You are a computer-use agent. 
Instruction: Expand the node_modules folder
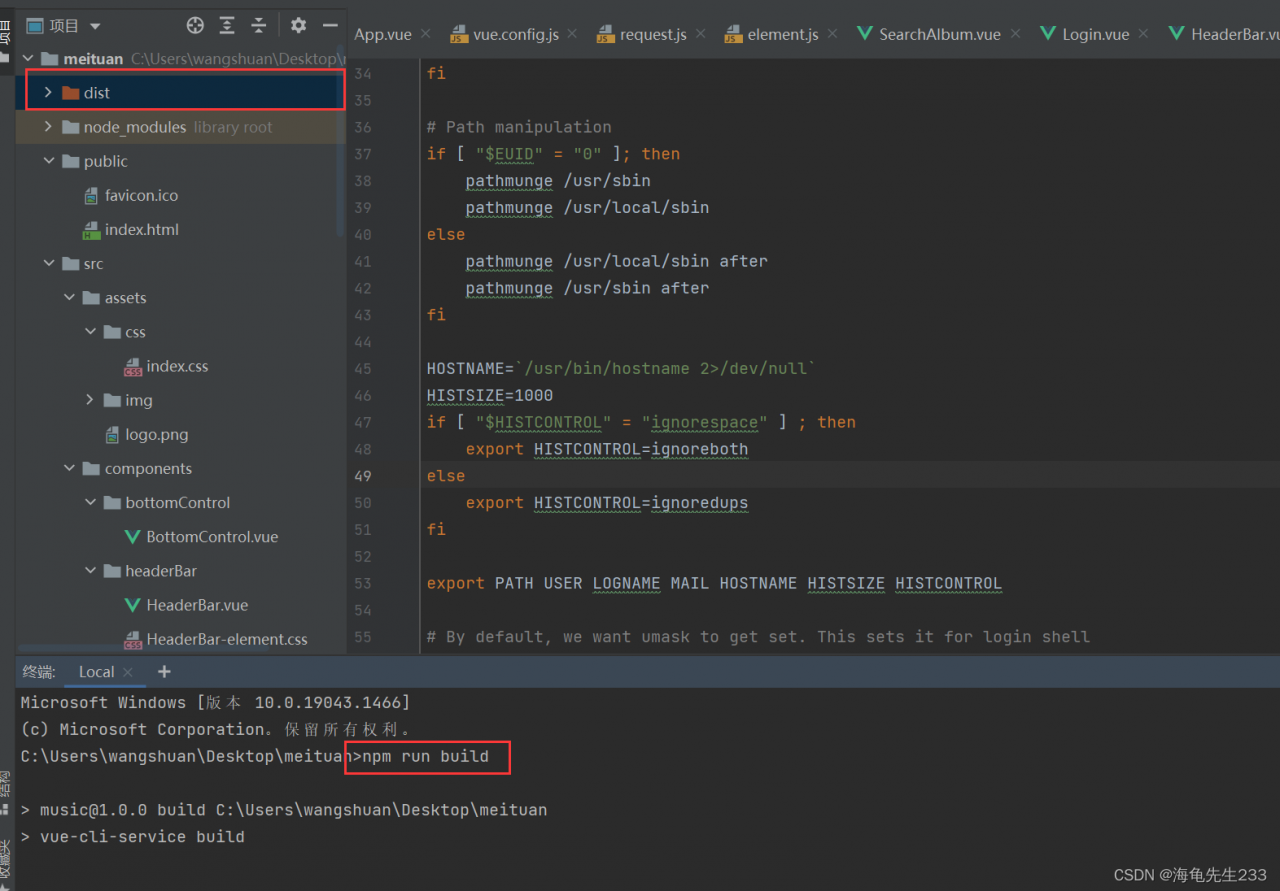click(48, 127)
